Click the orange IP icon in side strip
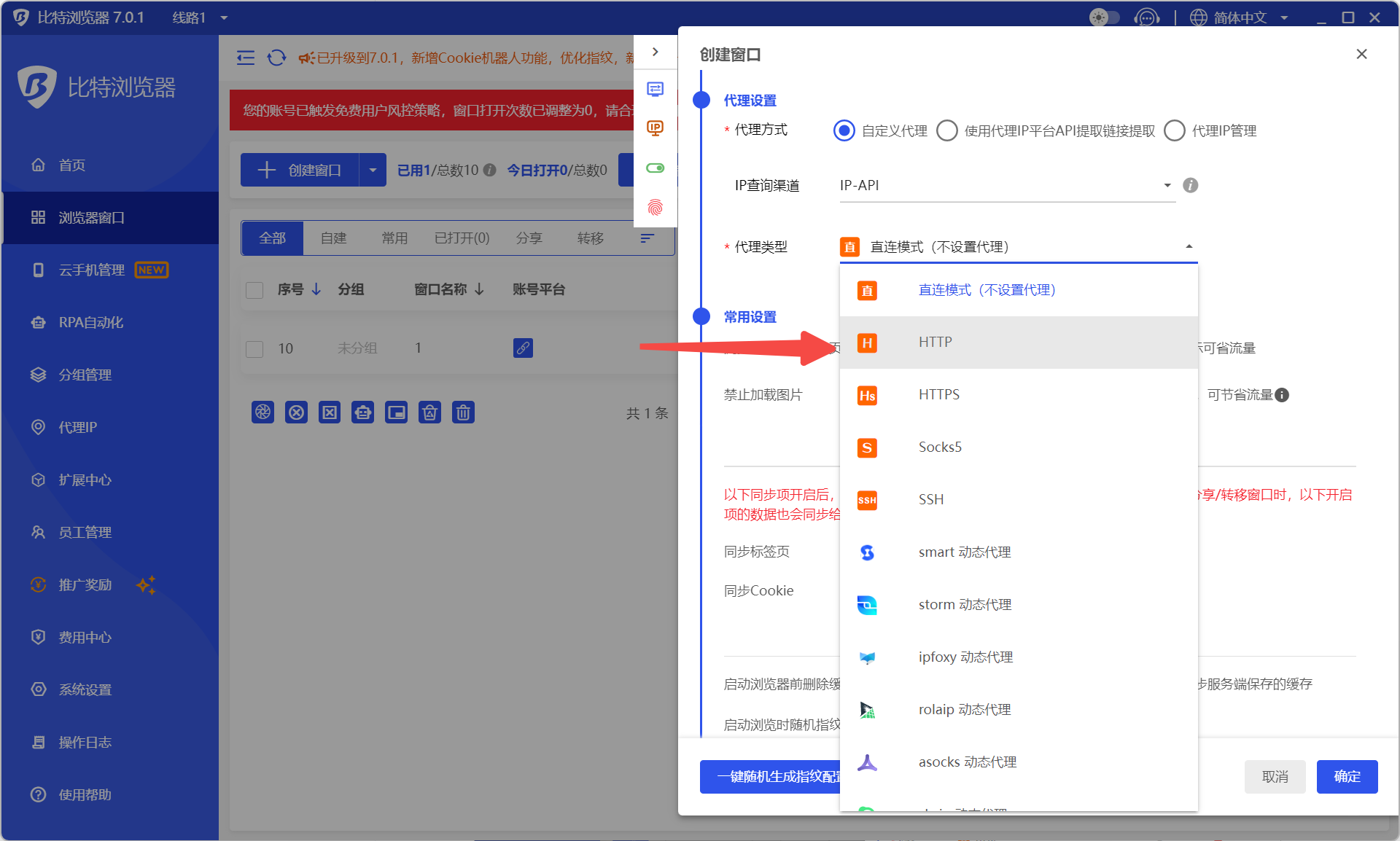Image resolution: width=1400 pixels, height=841 pixels. [x=655, y=128]
